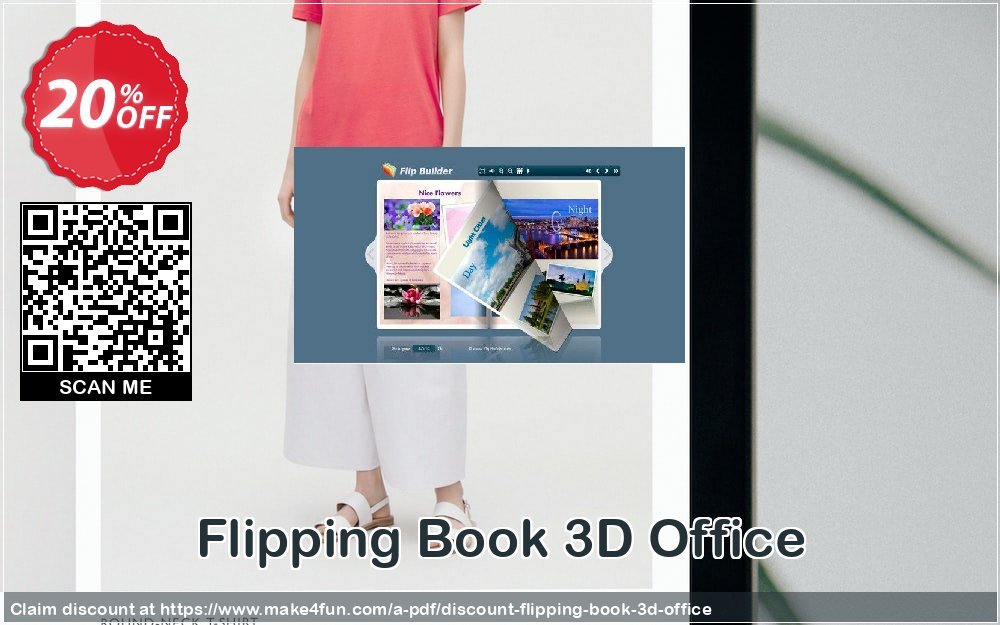Click the 20% OFF badge

(x=106, y=105)
